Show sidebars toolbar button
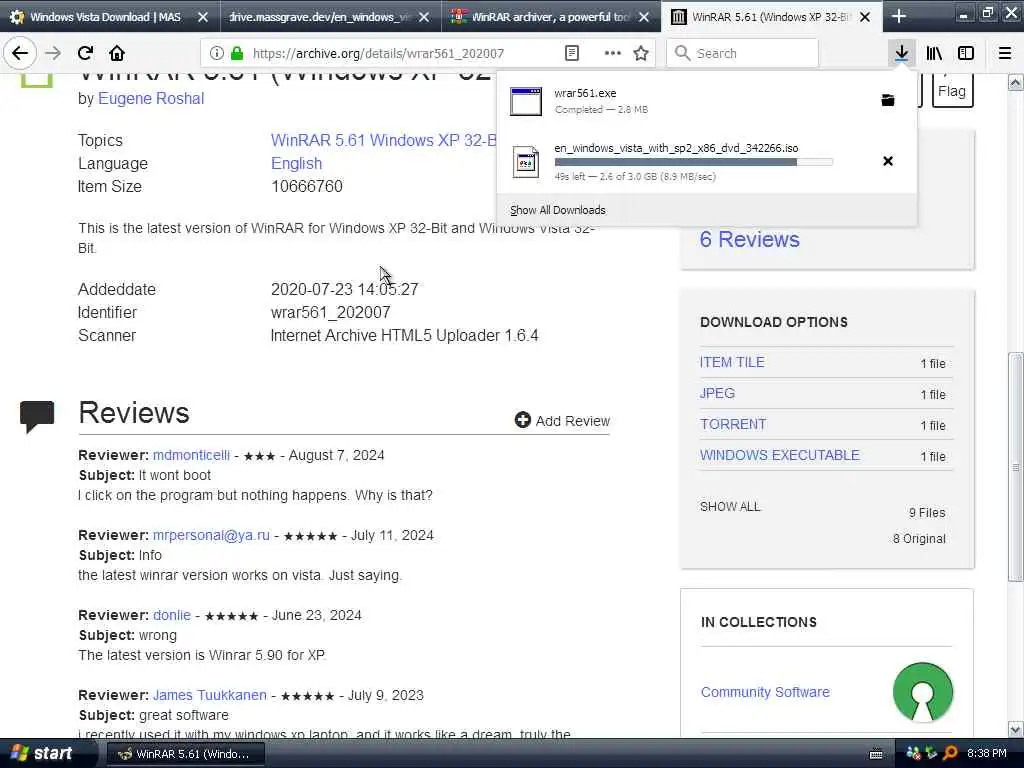The height and width of the screenshot is (768, 1024). [x=966, y=53]
